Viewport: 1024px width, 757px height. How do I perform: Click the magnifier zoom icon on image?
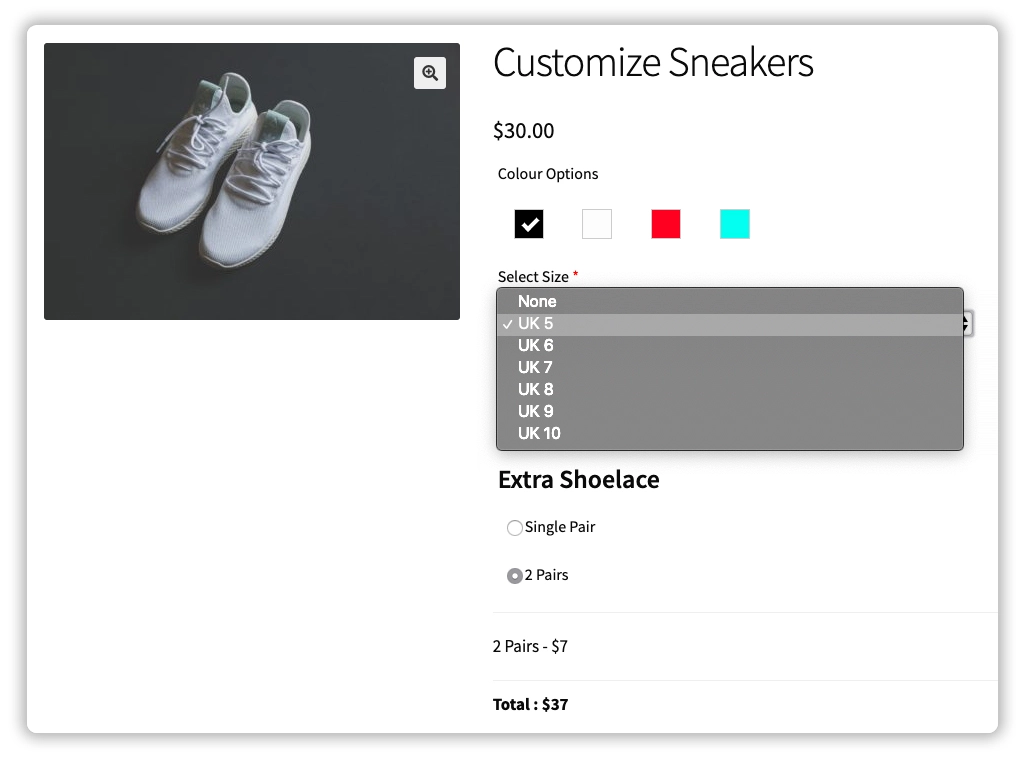[430, 73]
